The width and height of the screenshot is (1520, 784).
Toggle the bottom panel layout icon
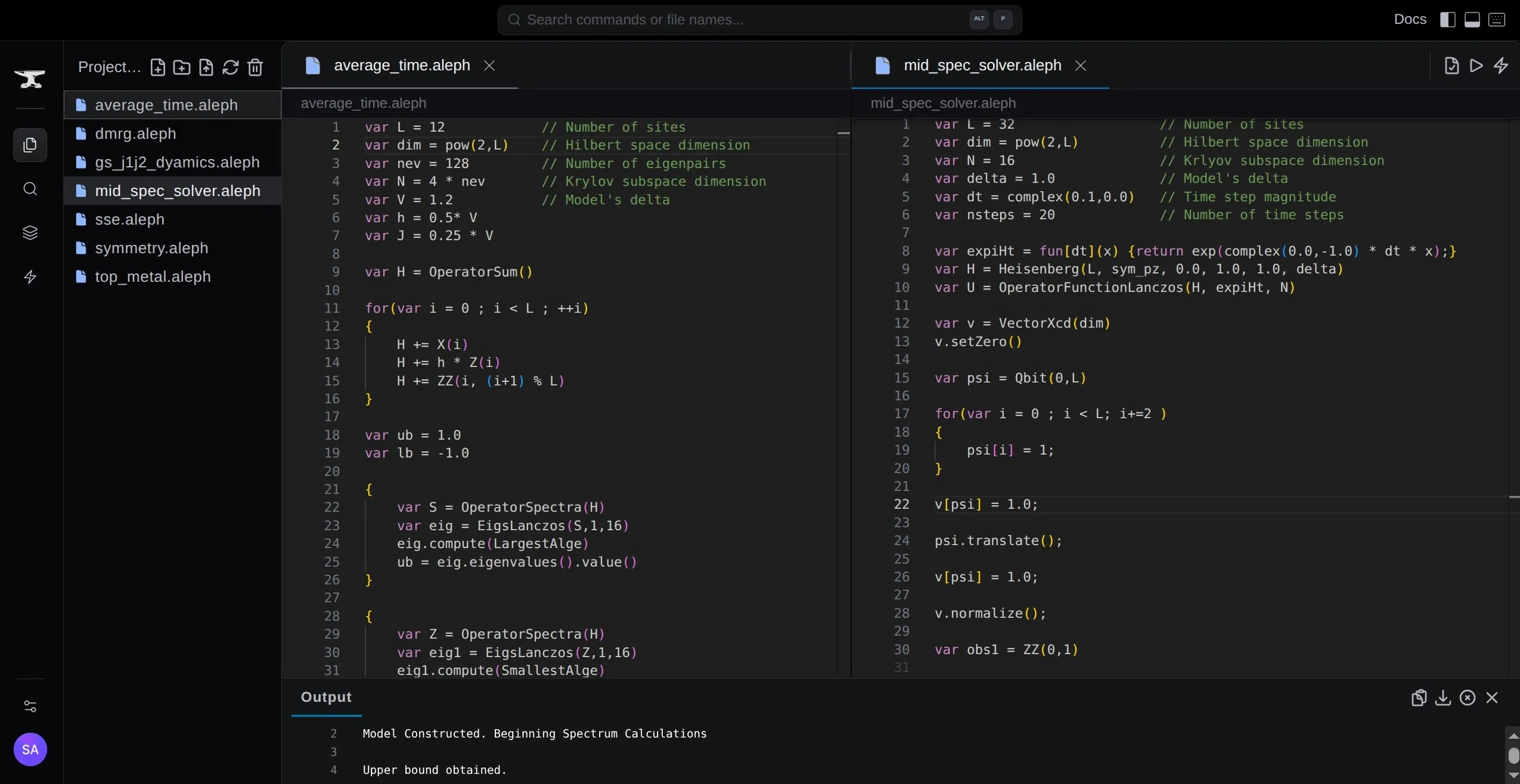pos(1472,20)
